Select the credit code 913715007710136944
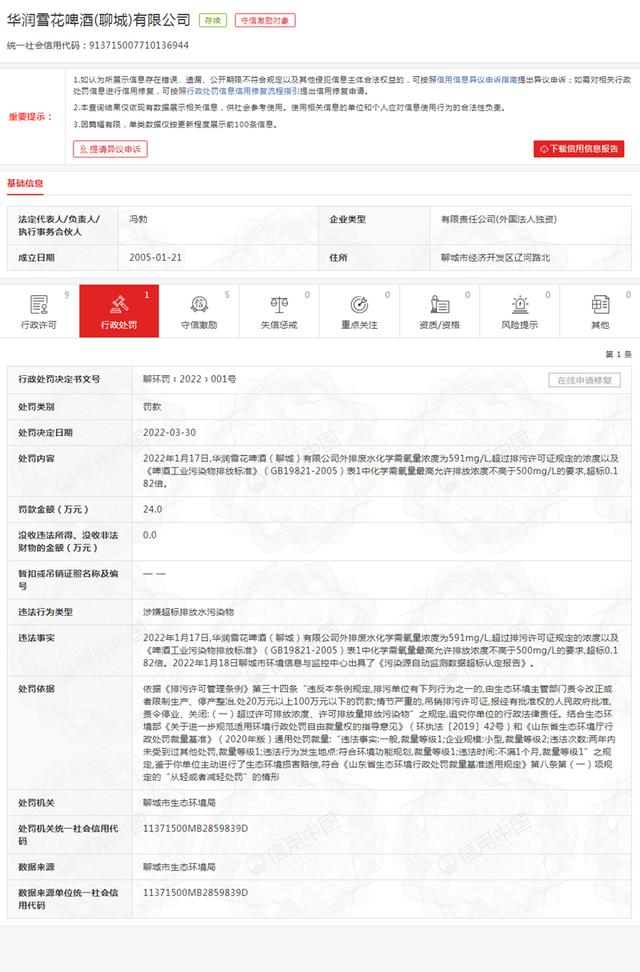The height and width of the screenshot is (972, 640). click(139, 45)
